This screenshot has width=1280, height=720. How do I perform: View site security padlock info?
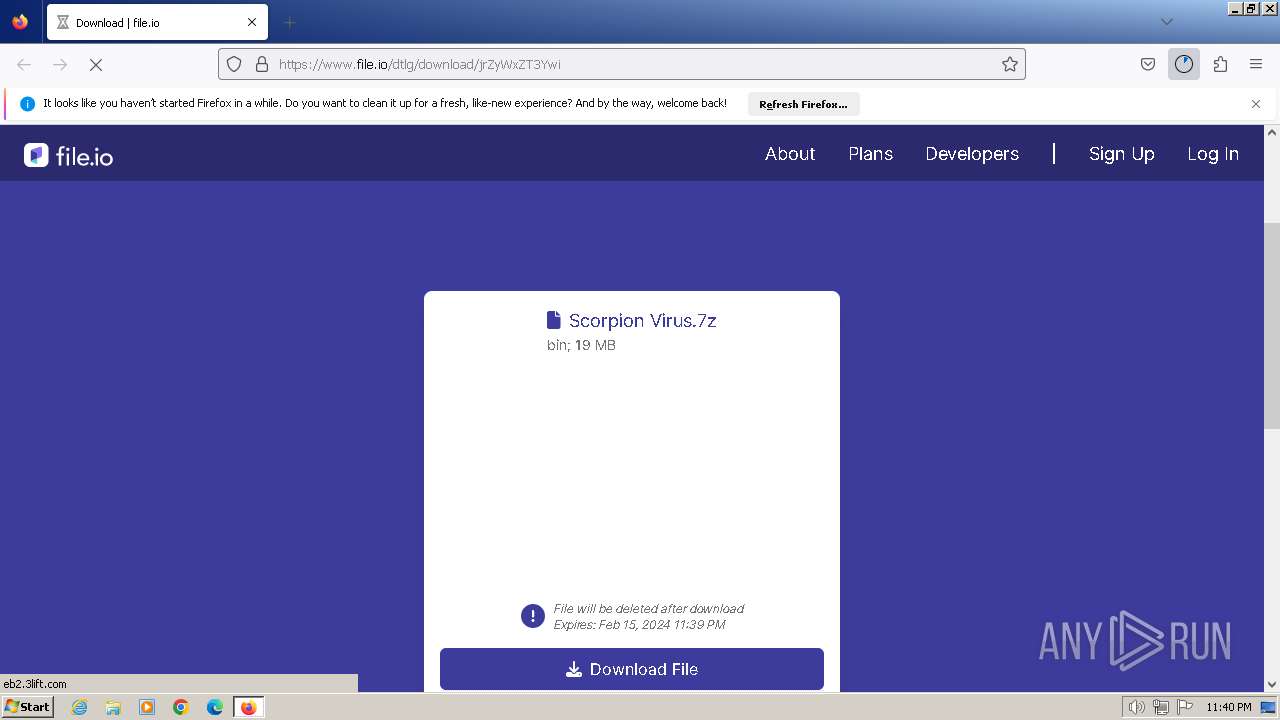click(262, 64)
